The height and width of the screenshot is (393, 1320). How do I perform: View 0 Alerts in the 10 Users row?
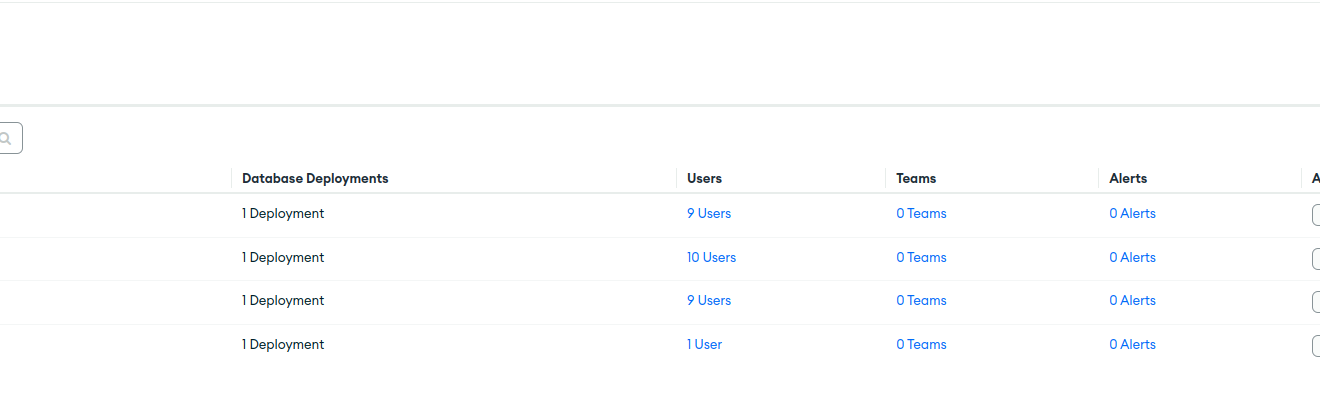point(1132,257)
